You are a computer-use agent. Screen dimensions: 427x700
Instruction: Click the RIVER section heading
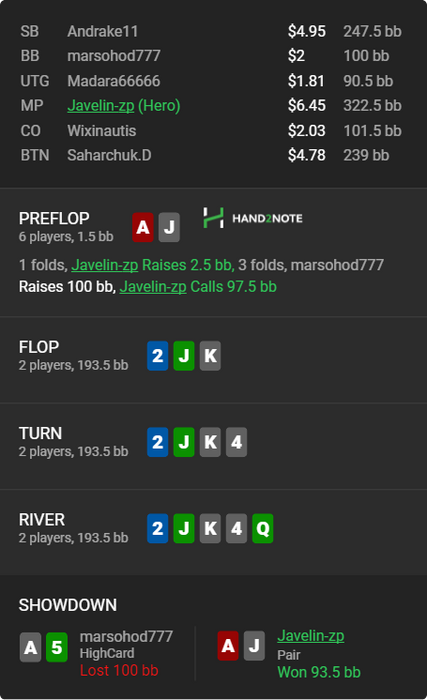coord(42,520)
